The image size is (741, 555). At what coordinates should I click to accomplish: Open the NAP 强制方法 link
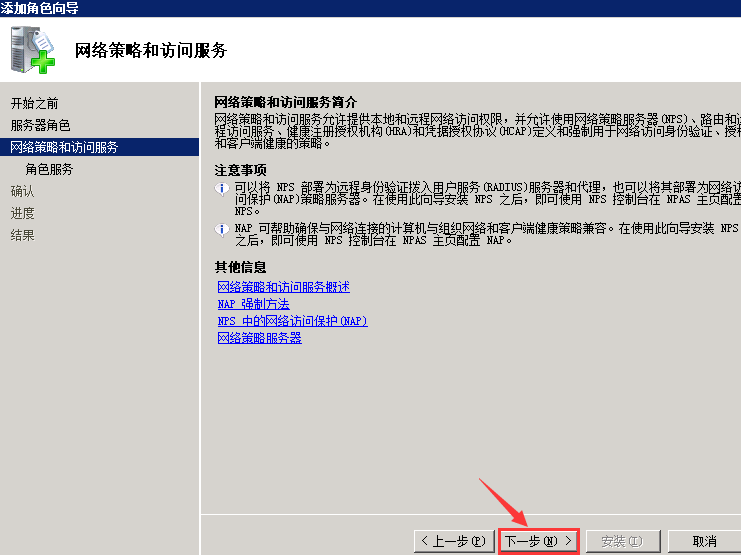(x=253, y=304)
